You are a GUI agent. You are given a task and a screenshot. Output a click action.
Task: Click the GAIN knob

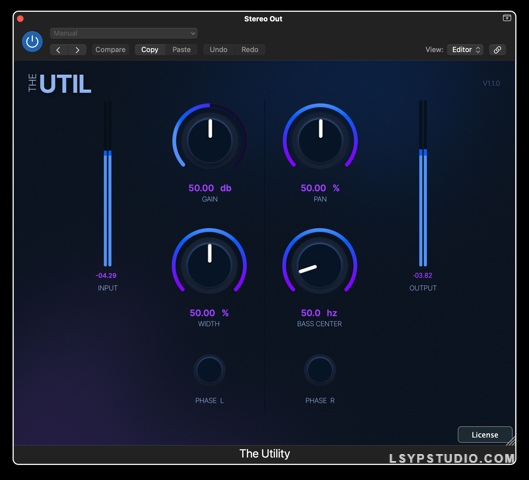pyautogui.click(x=210, y=140)
